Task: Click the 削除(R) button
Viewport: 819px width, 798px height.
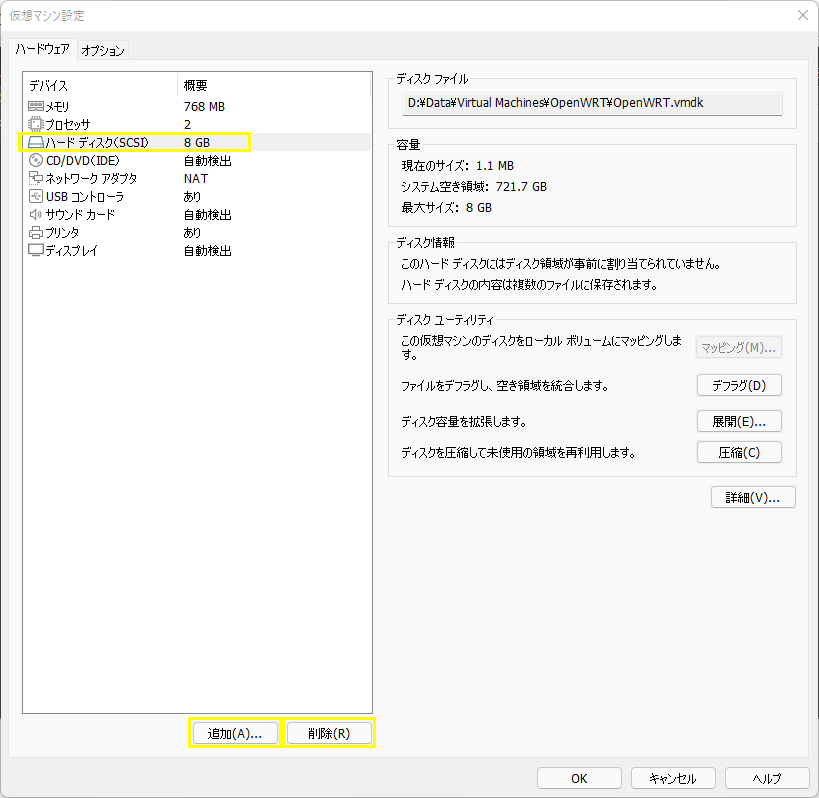Action: 329,733
